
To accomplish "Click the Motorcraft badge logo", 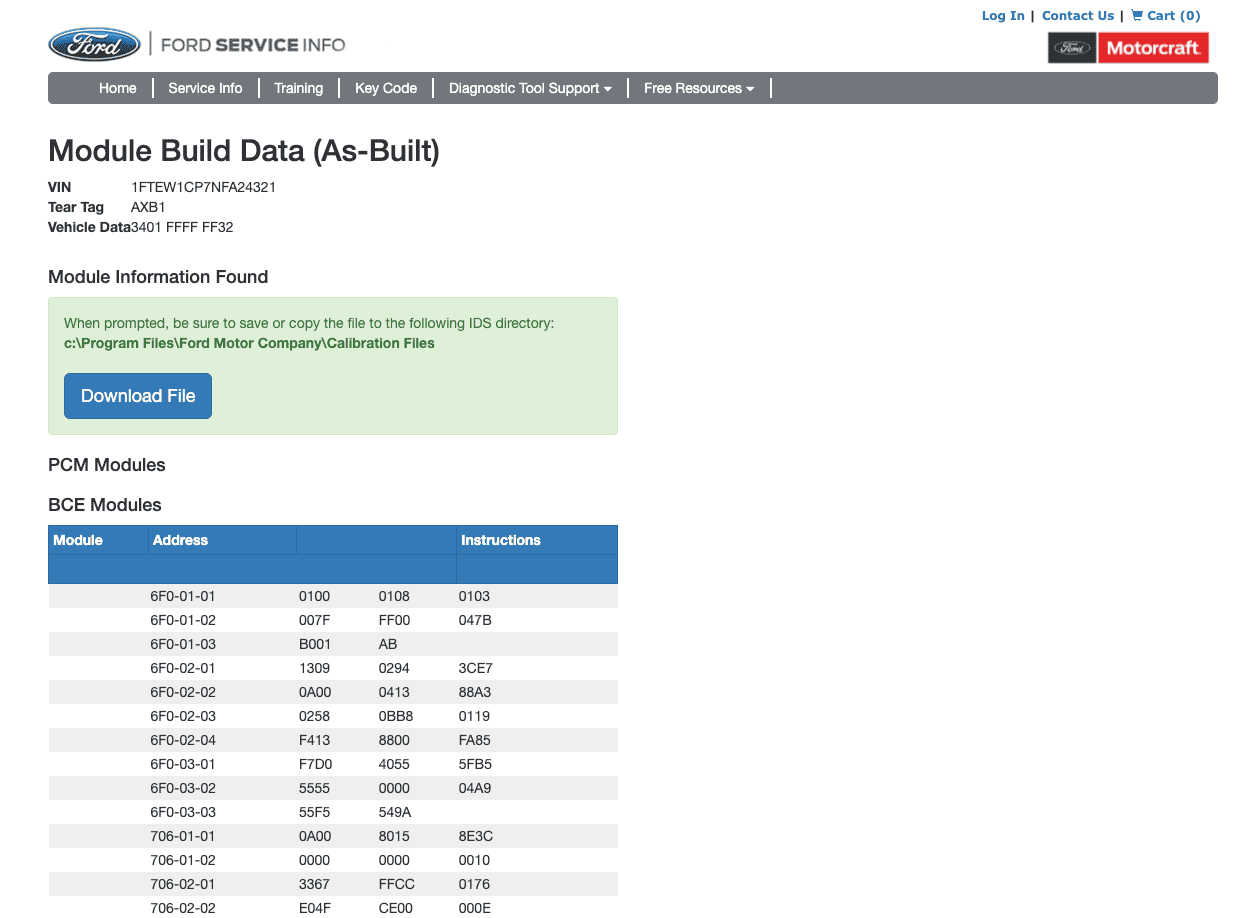I will tap(1153, 48).
